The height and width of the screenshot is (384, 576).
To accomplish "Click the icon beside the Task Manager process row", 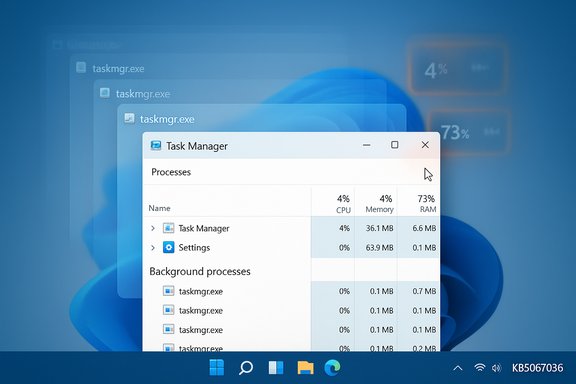I will [x=169, y=228].
